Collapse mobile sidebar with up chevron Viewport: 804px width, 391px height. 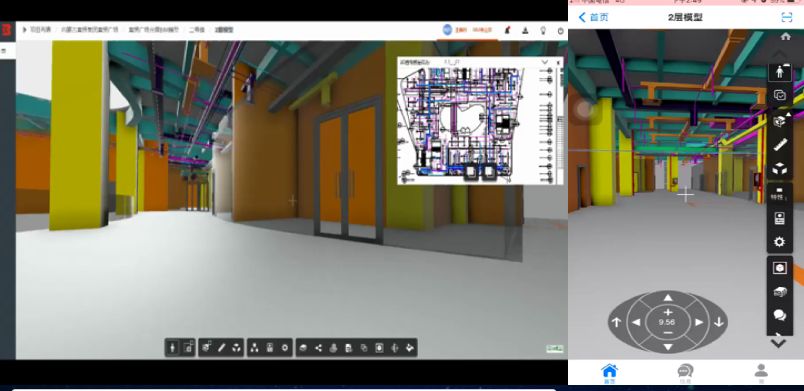coord(779,54)
